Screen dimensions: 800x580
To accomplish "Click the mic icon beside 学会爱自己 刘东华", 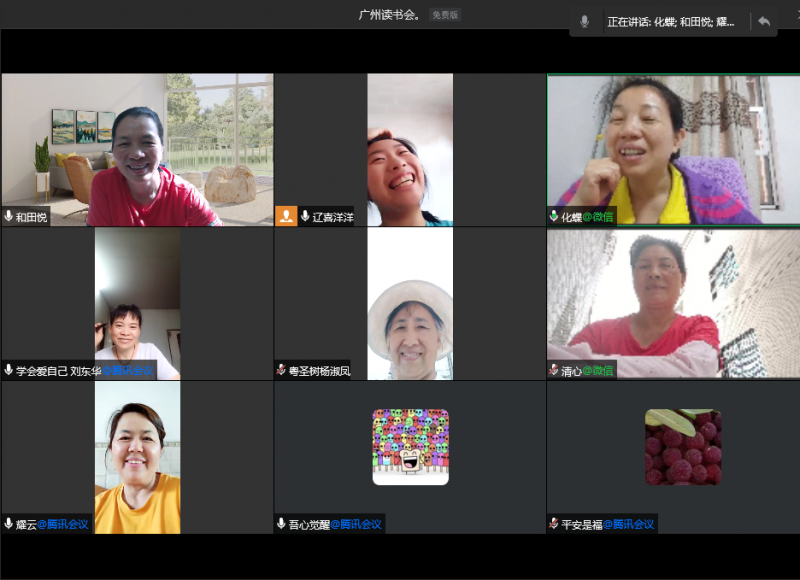I will pyautogui.click(x=9, y=370).
